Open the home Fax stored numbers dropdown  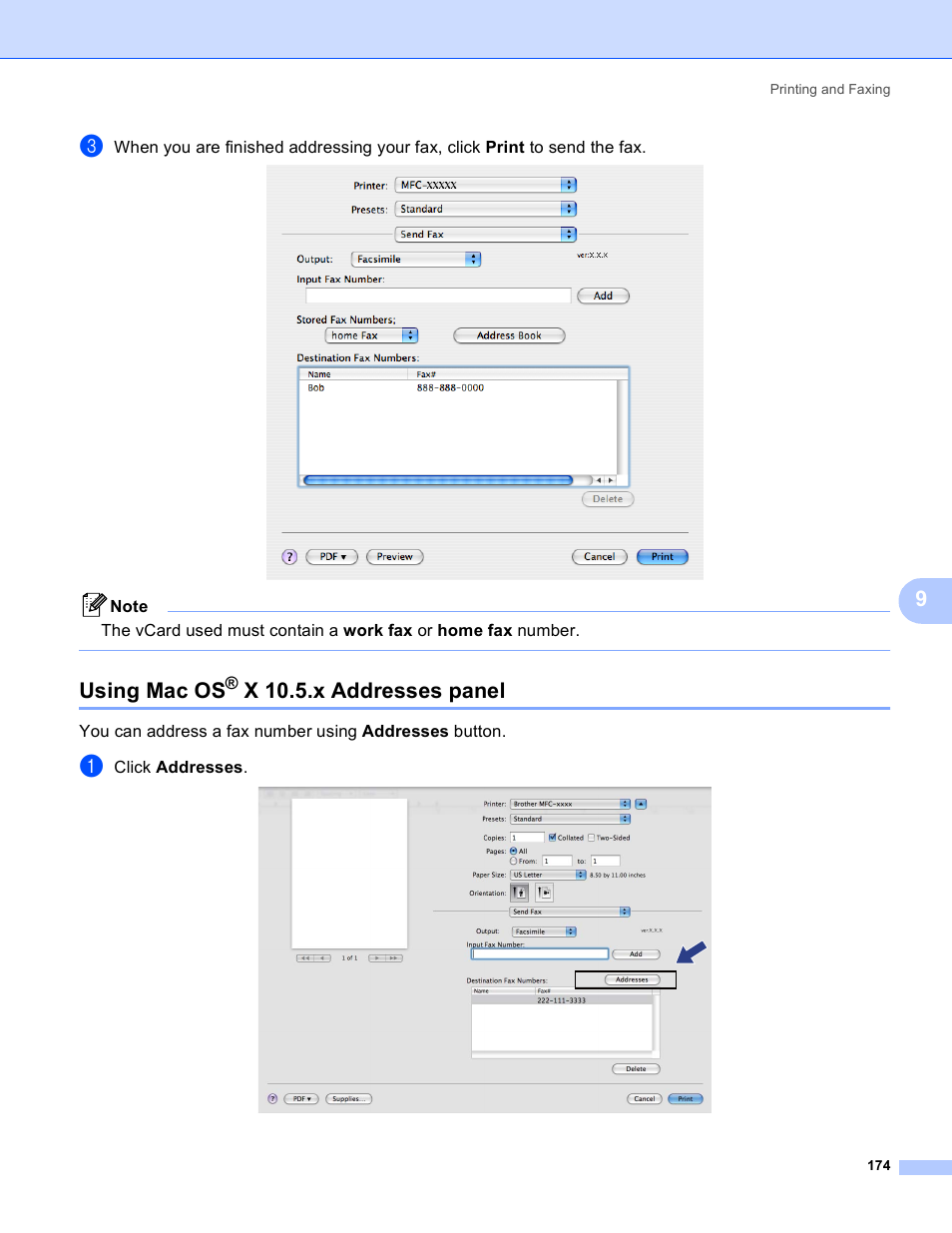tap(371, 335)
